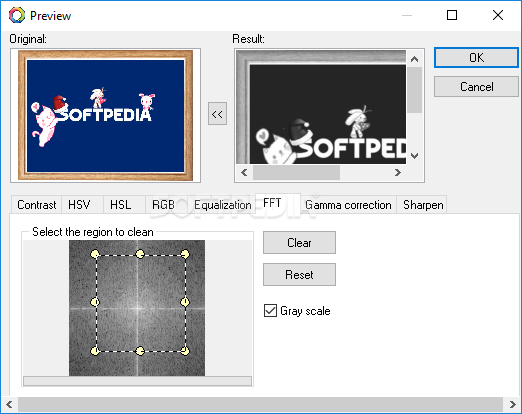Click Result preview scroll right arrow
This screenshot has height=414, width=522.
coord(397,172)
